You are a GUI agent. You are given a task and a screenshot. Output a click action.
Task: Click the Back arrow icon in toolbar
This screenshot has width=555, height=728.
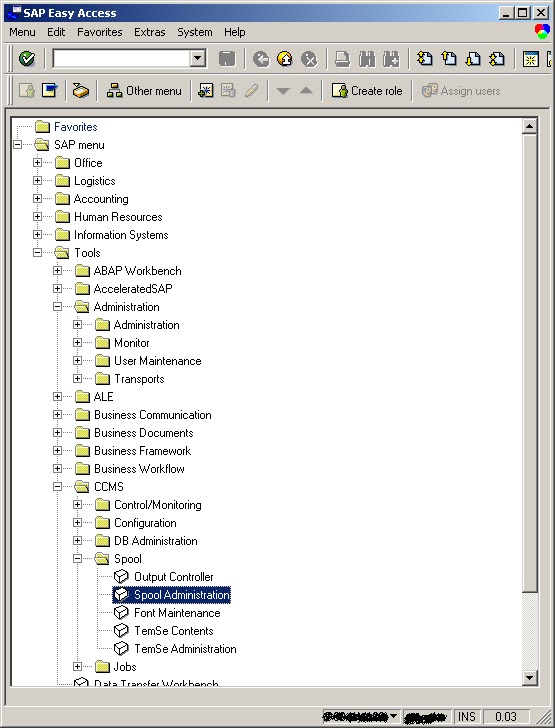261,59
